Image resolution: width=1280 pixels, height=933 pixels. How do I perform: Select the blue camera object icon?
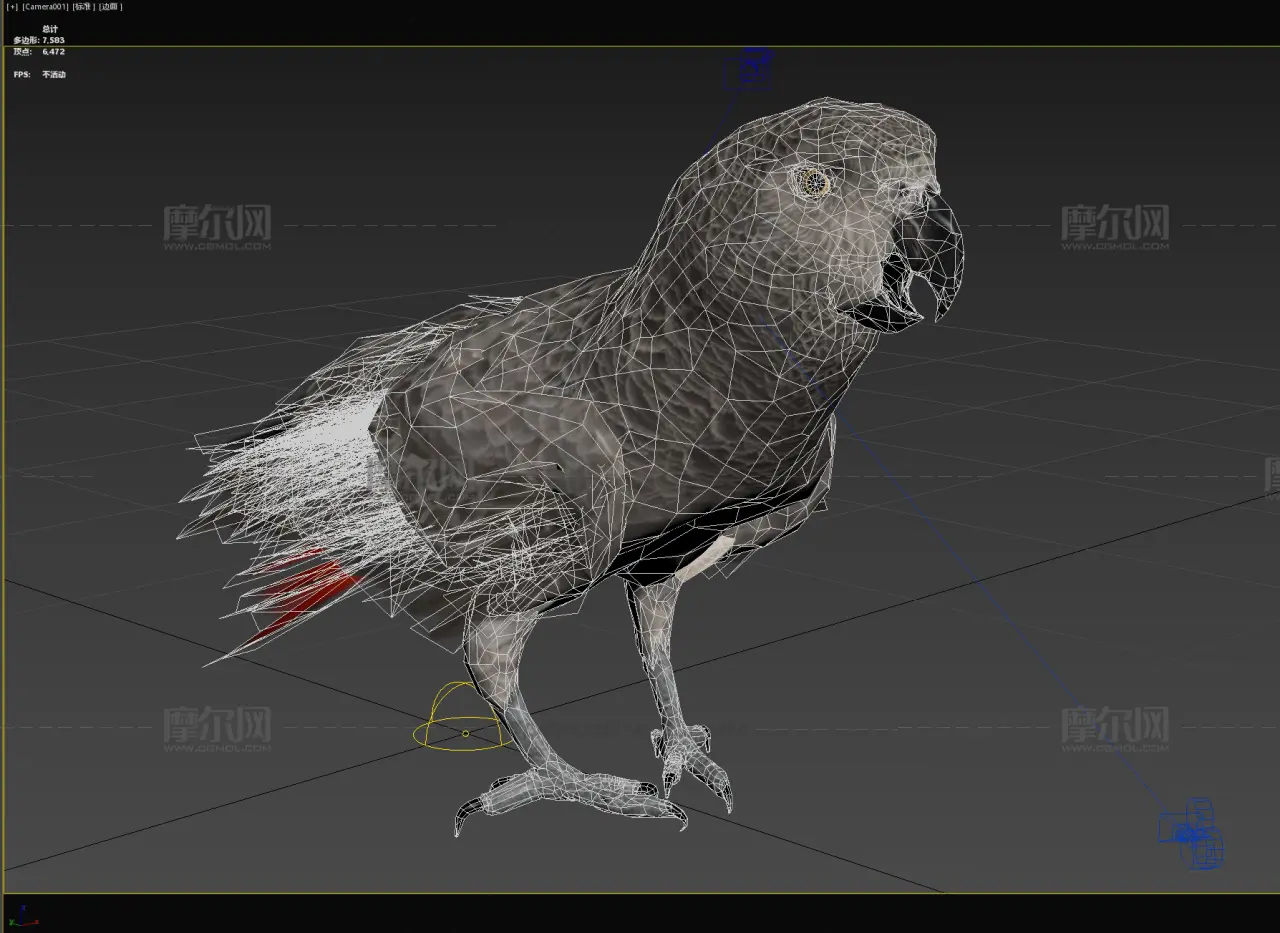pyautogui.click(x=1191, y=832)
